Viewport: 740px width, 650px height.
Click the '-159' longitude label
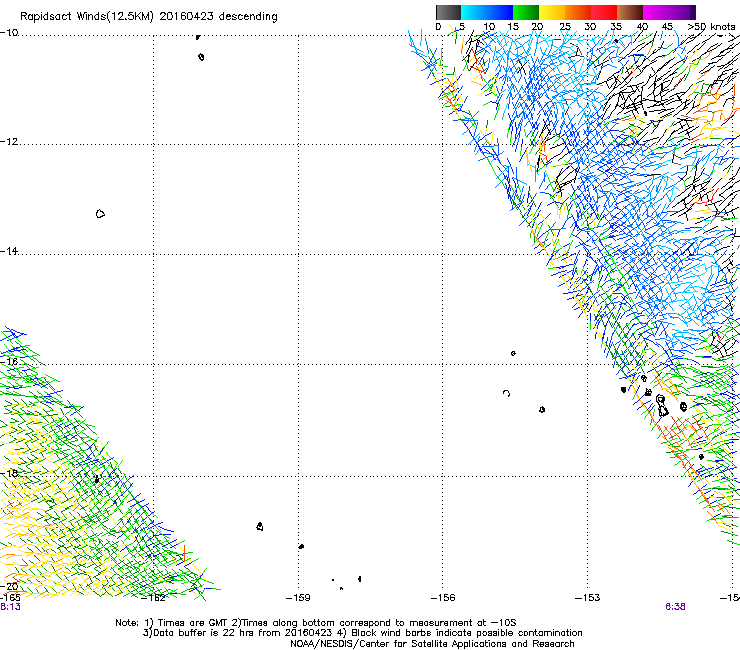pos(298,598)
